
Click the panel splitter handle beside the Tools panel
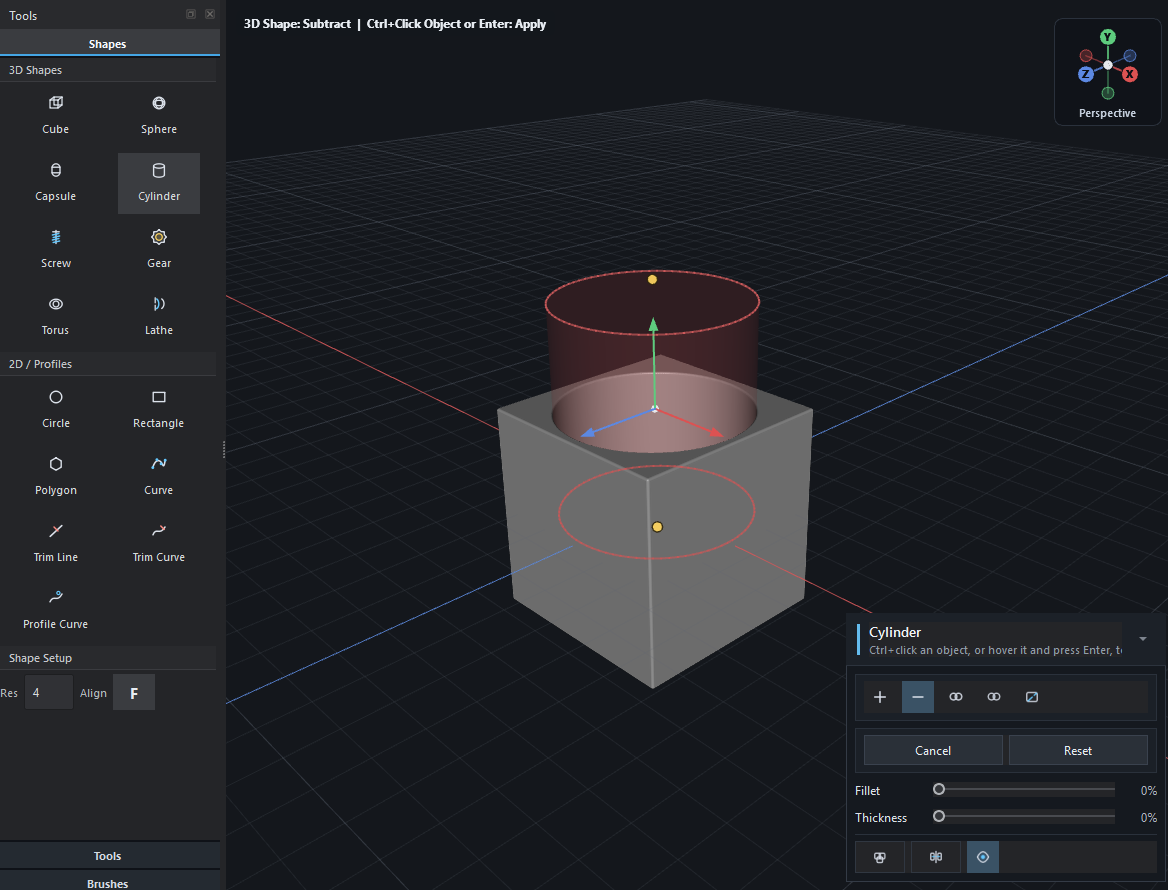(x=223, y=449)
